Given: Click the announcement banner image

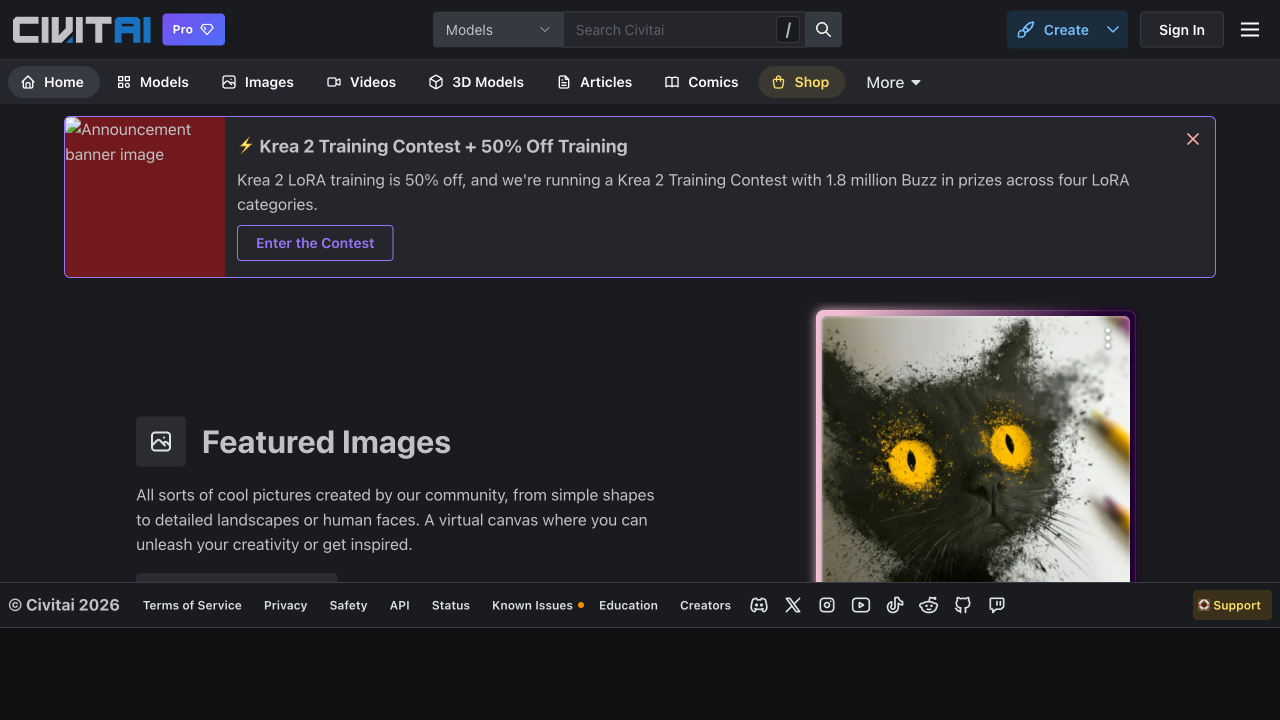Looking at the screenshot, I should [145, 197].
